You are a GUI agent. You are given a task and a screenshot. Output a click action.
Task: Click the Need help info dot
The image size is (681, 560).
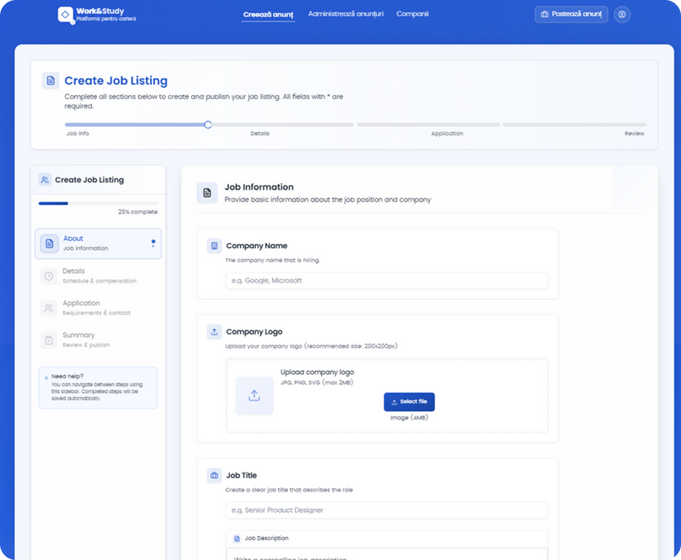46,378
